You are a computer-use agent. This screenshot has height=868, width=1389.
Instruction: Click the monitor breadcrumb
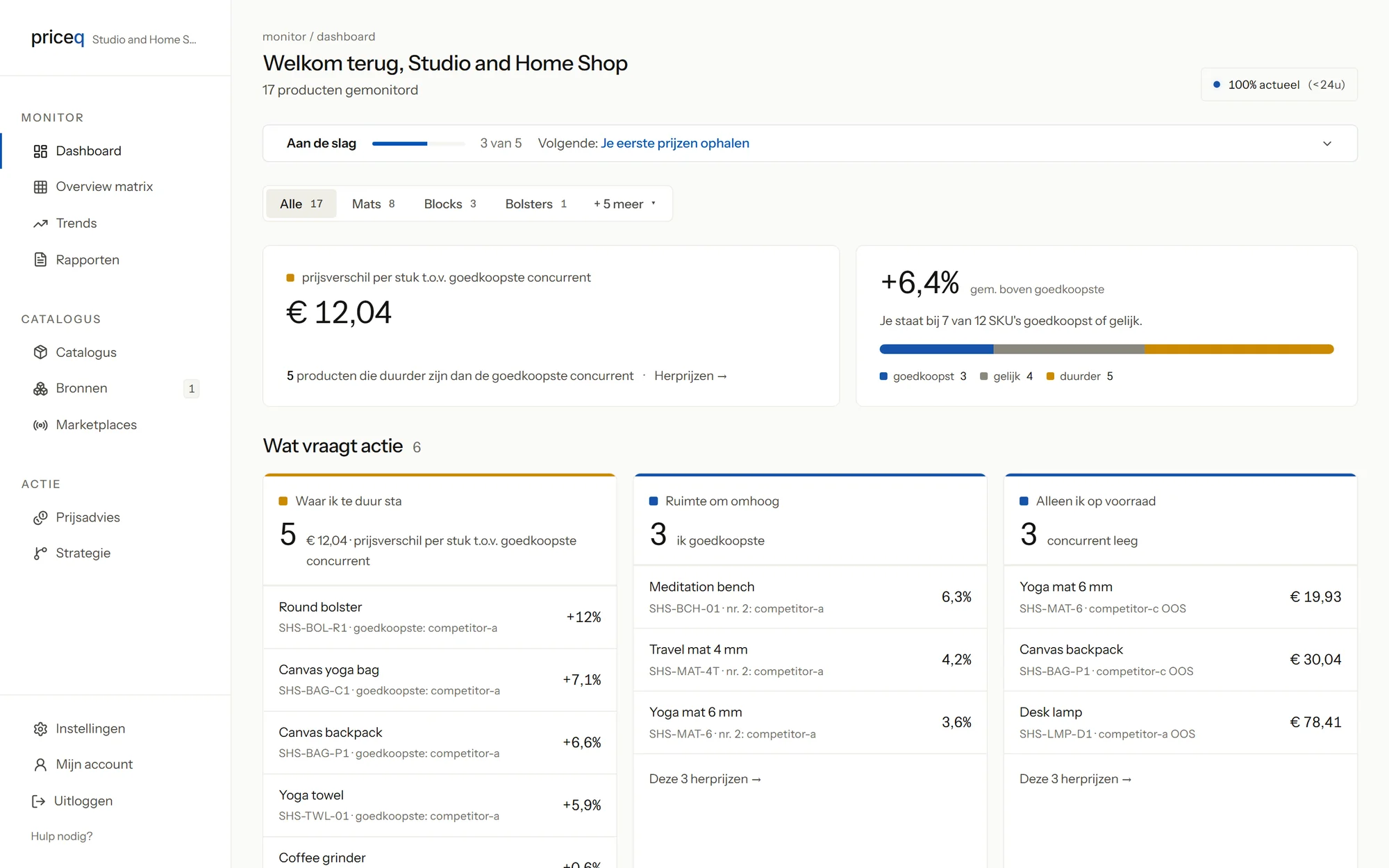pos(284,37)
